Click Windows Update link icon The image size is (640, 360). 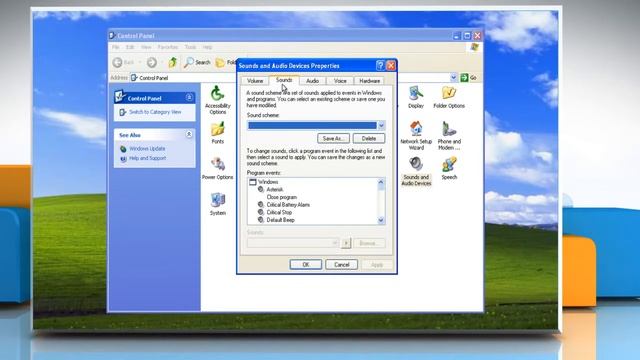click(123, 149)
